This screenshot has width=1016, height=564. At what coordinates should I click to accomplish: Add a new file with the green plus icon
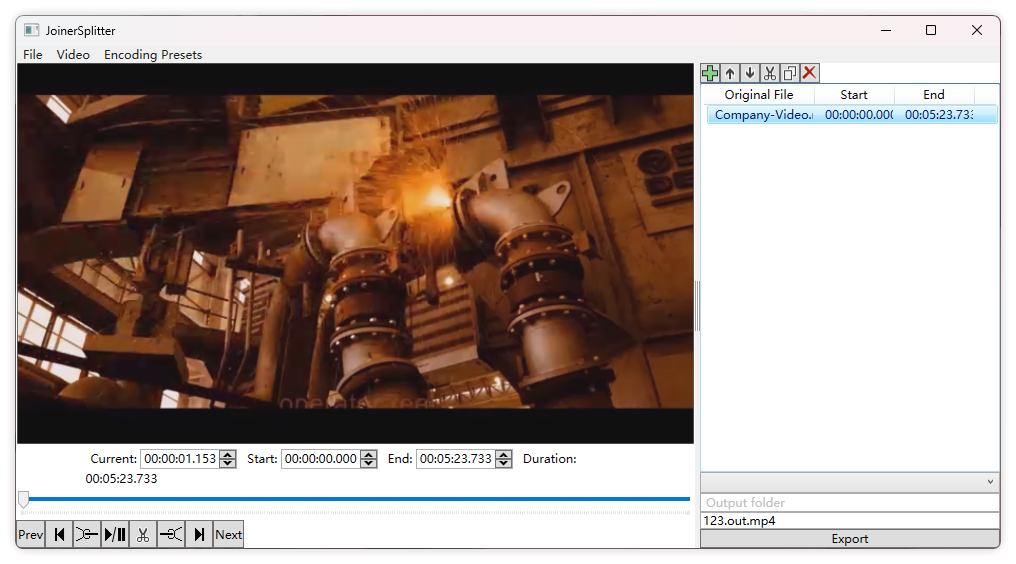pyautogui.click(x=710, y=73)
